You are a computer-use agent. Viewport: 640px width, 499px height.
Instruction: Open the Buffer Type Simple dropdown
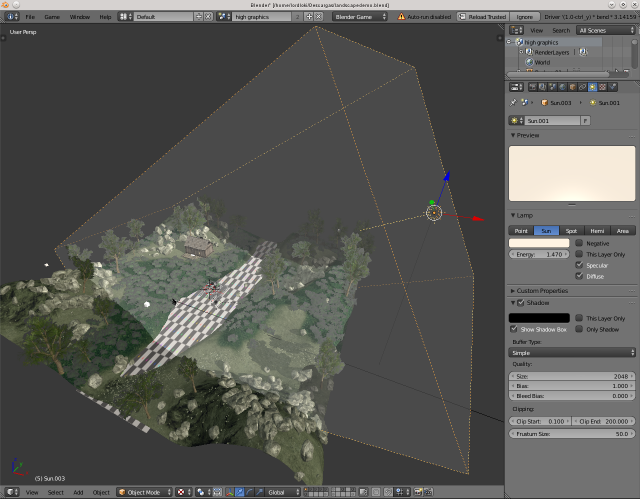pyautogui.click(x=572, y=352)
